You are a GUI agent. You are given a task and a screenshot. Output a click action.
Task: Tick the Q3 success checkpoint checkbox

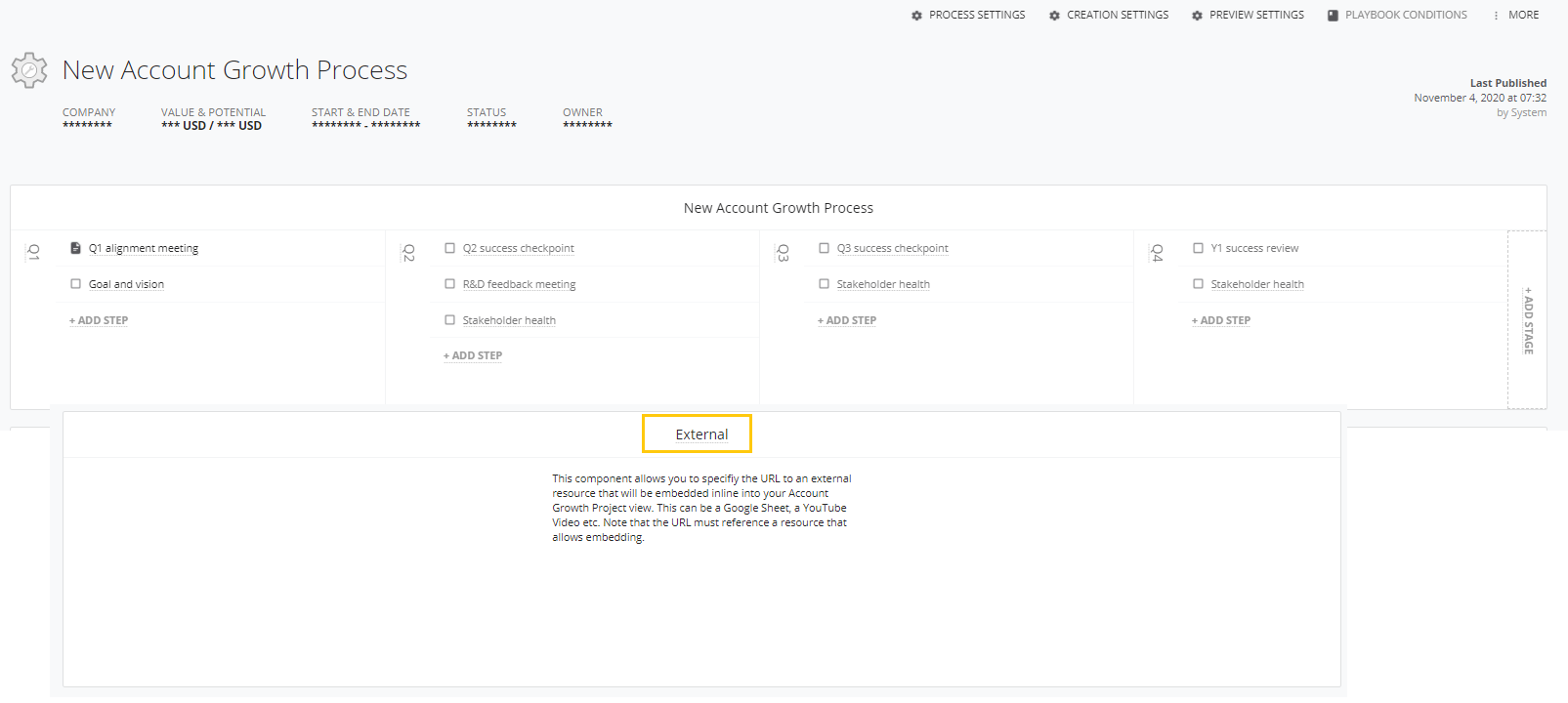[824, 248]
